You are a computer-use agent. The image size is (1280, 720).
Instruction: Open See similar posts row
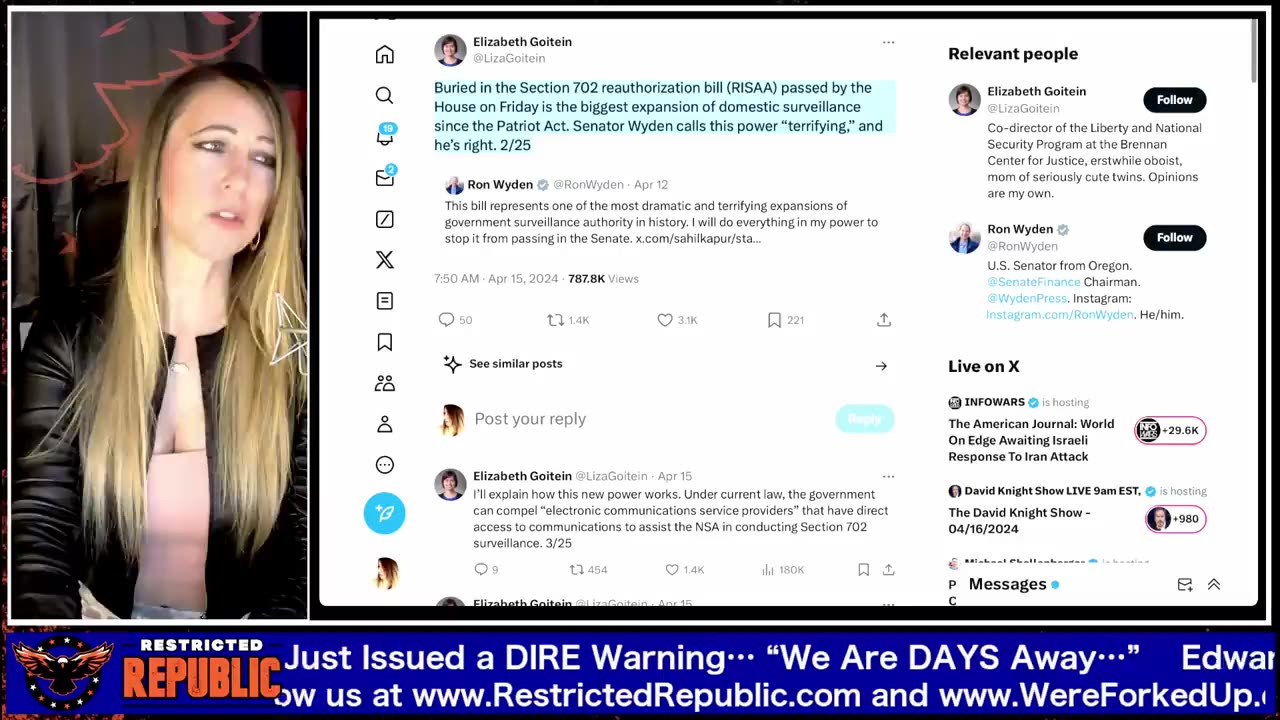[x=665, y=365]
